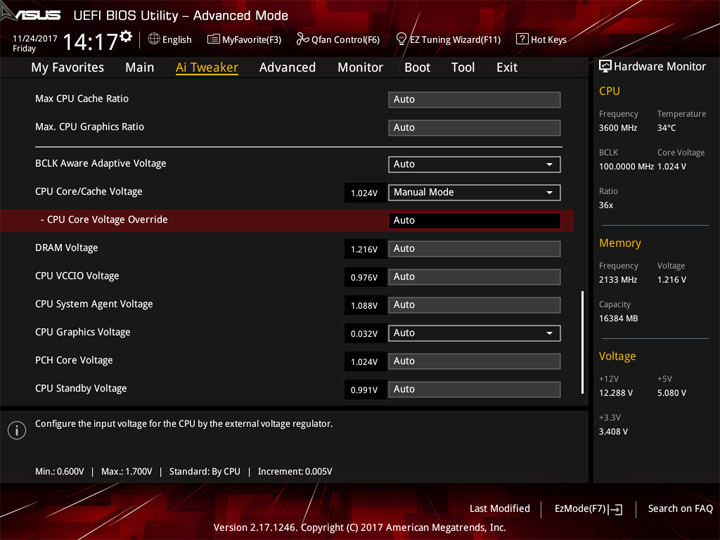Click the CPU Standby Voltage Auto field
Image resolution: width=720 pixels, height=540 pixels.
point(474,389)
